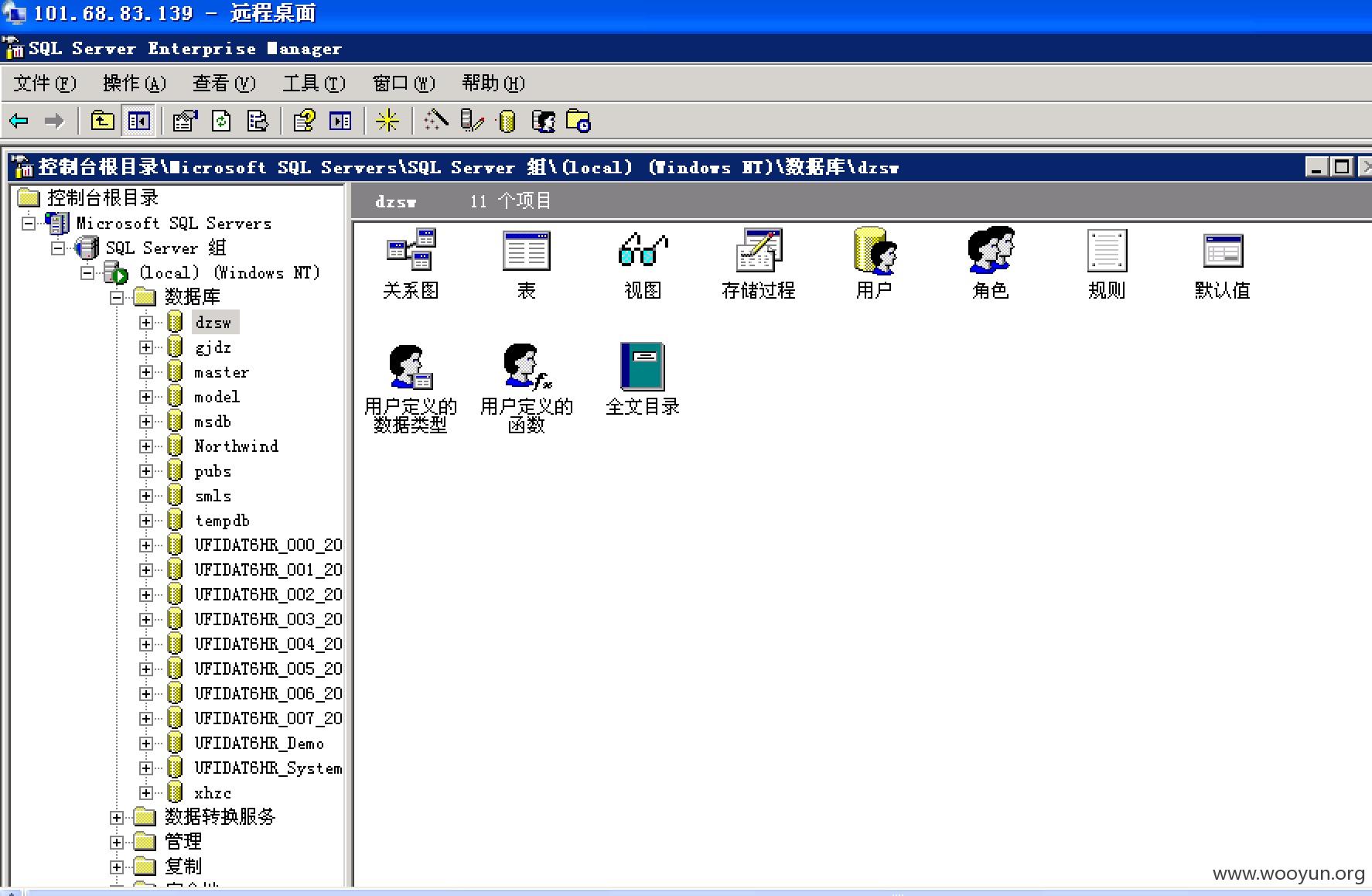Expand the master database node
This screenshot has height=896, width=1372.
tap(146, 371)
